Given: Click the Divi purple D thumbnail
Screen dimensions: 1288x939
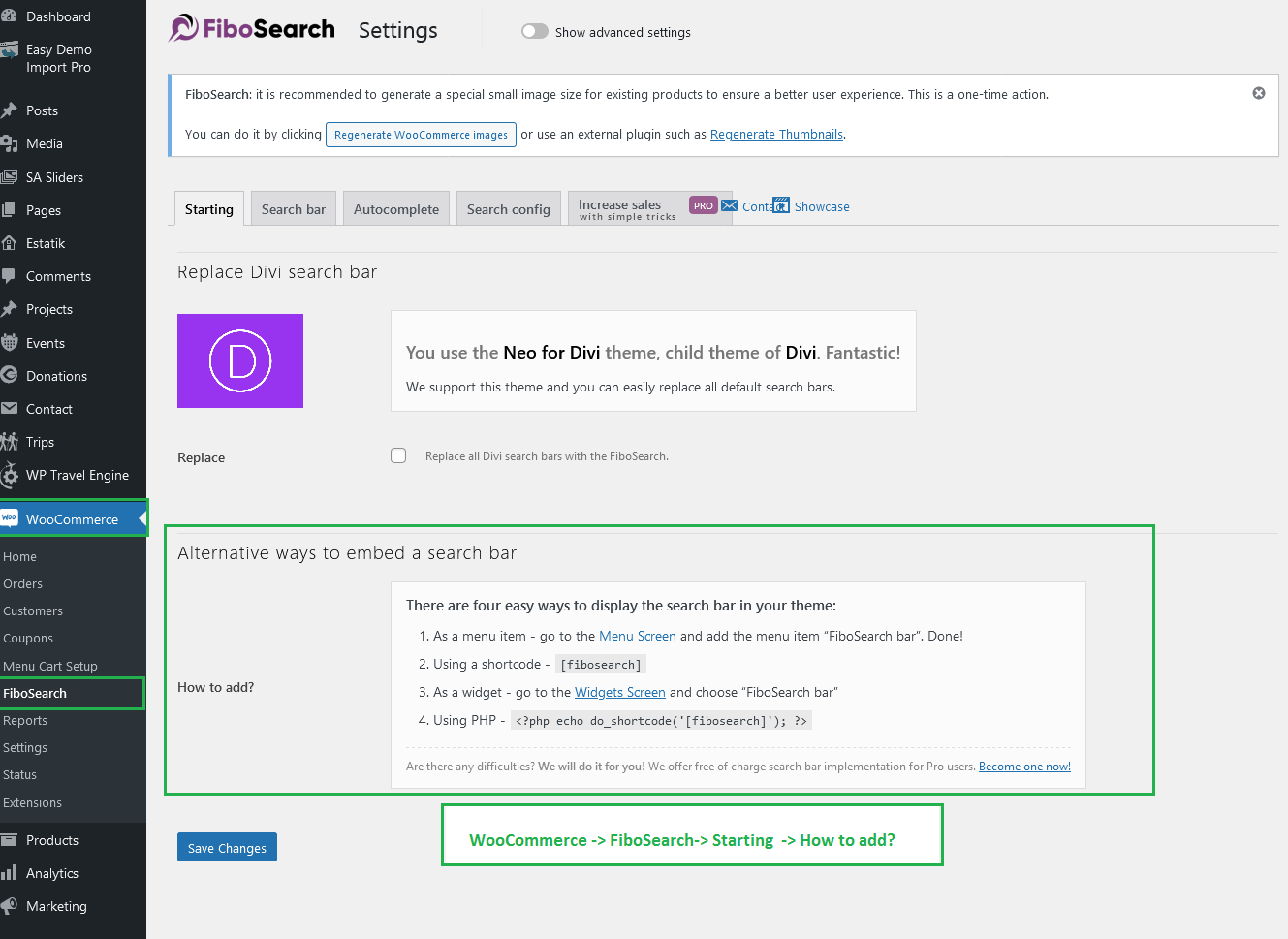Looking at the screenshot, I should 240,360.
